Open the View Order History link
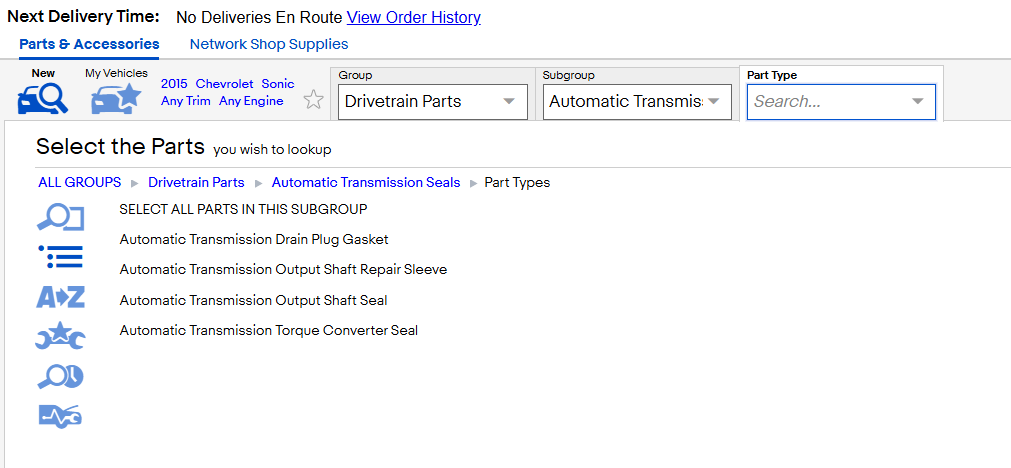The width and height of the screenshot is (1011, 468). pos(414,17)
